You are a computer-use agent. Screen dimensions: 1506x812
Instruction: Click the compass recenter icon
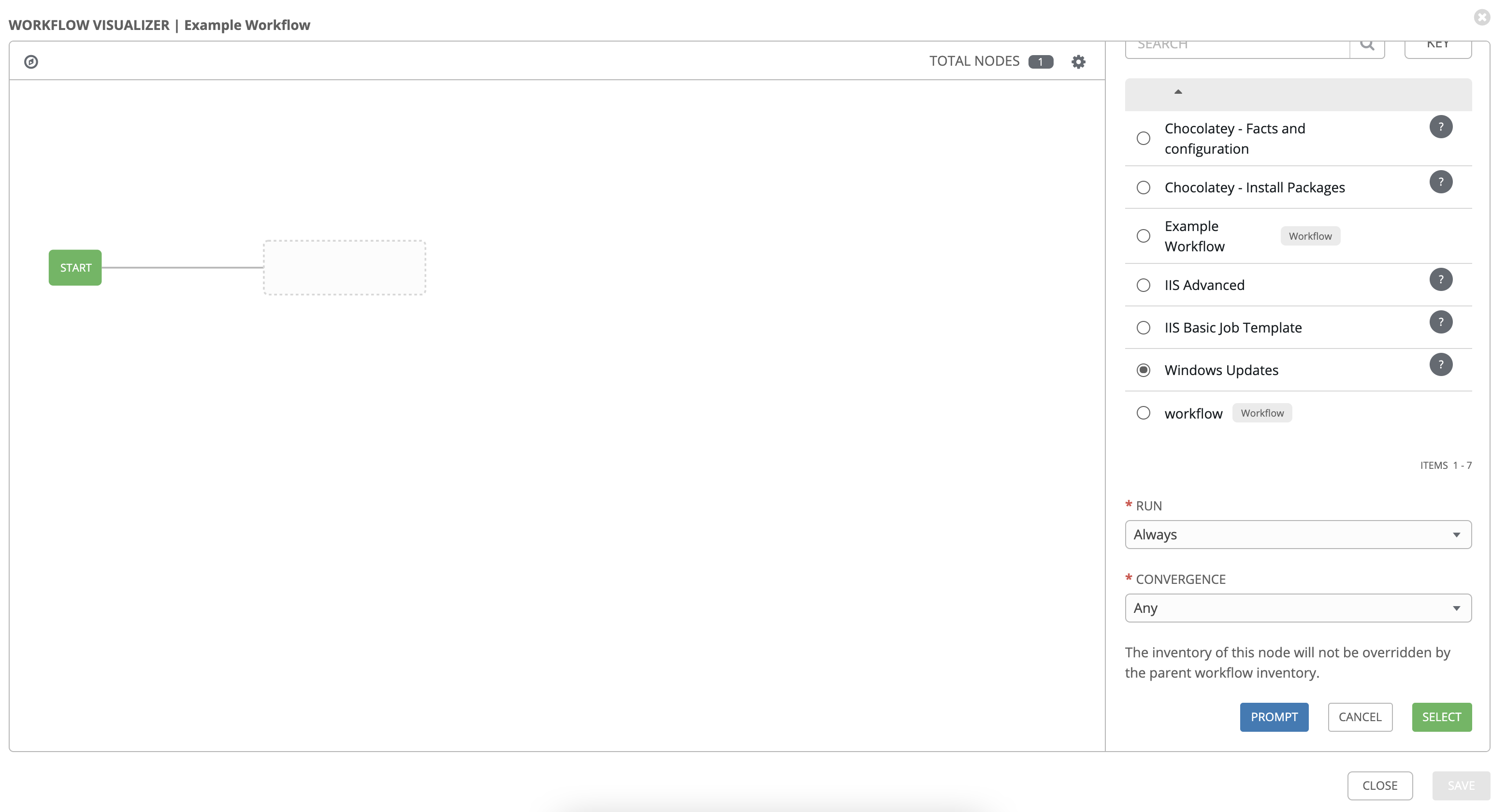pos(31,61)
